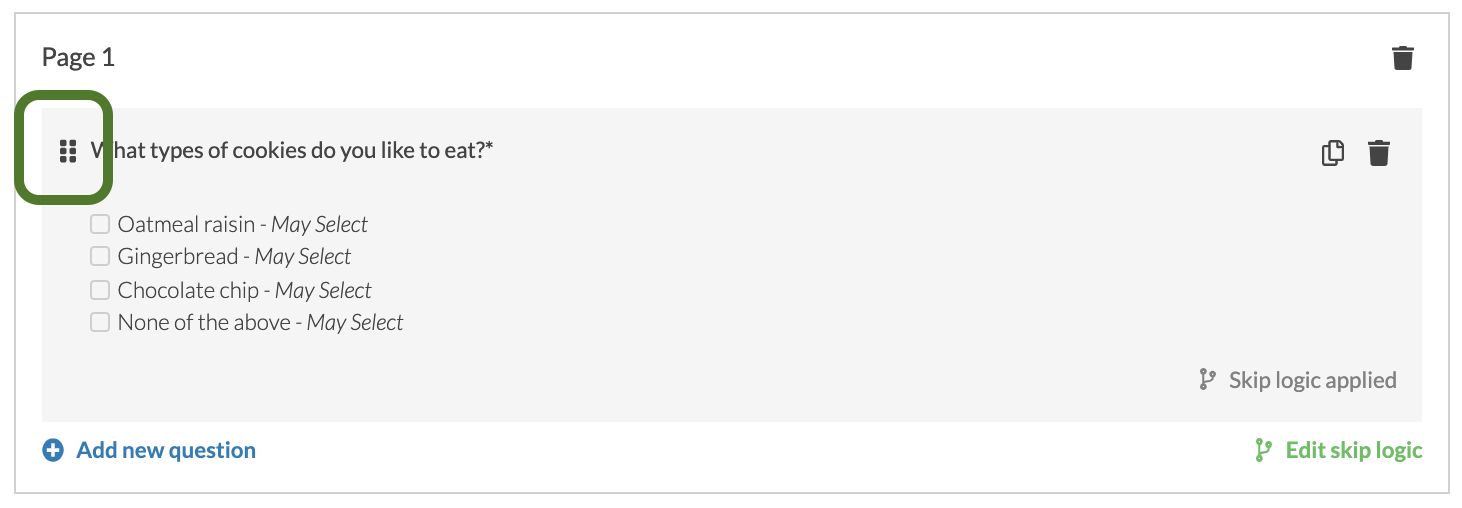Open the Edit skip logic link
The image size is (1462, 508).
coord(1354,451)
